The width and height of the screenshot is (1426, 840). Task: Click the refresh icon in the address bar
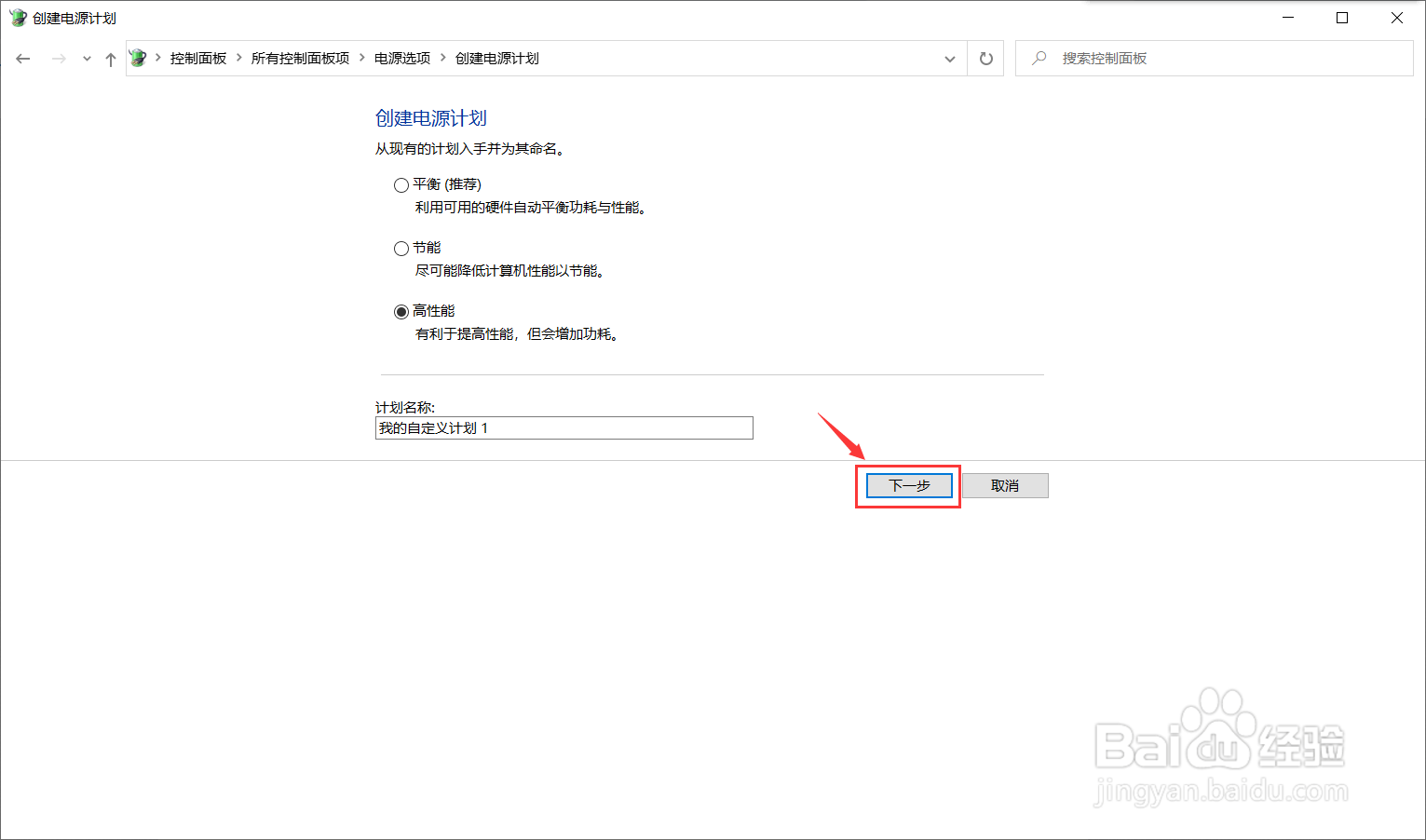click(x=985, y=58)
